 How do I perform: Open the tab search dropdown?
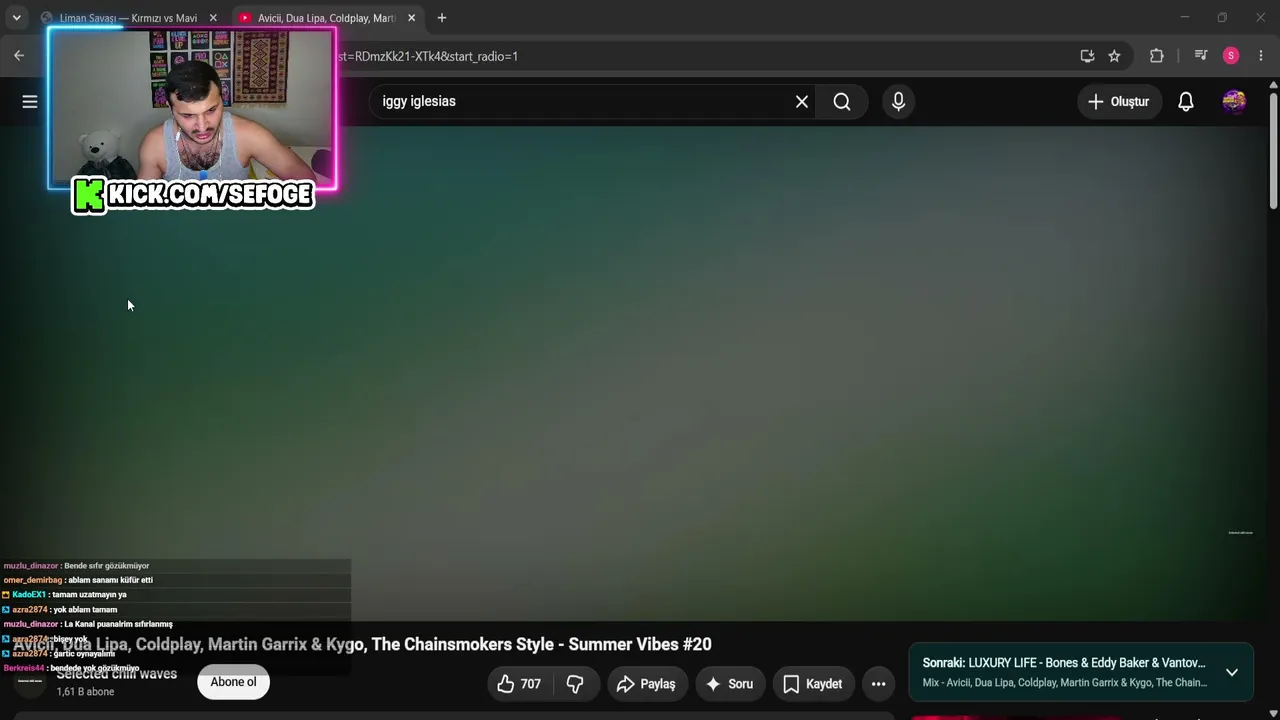(x=16, y=18)
